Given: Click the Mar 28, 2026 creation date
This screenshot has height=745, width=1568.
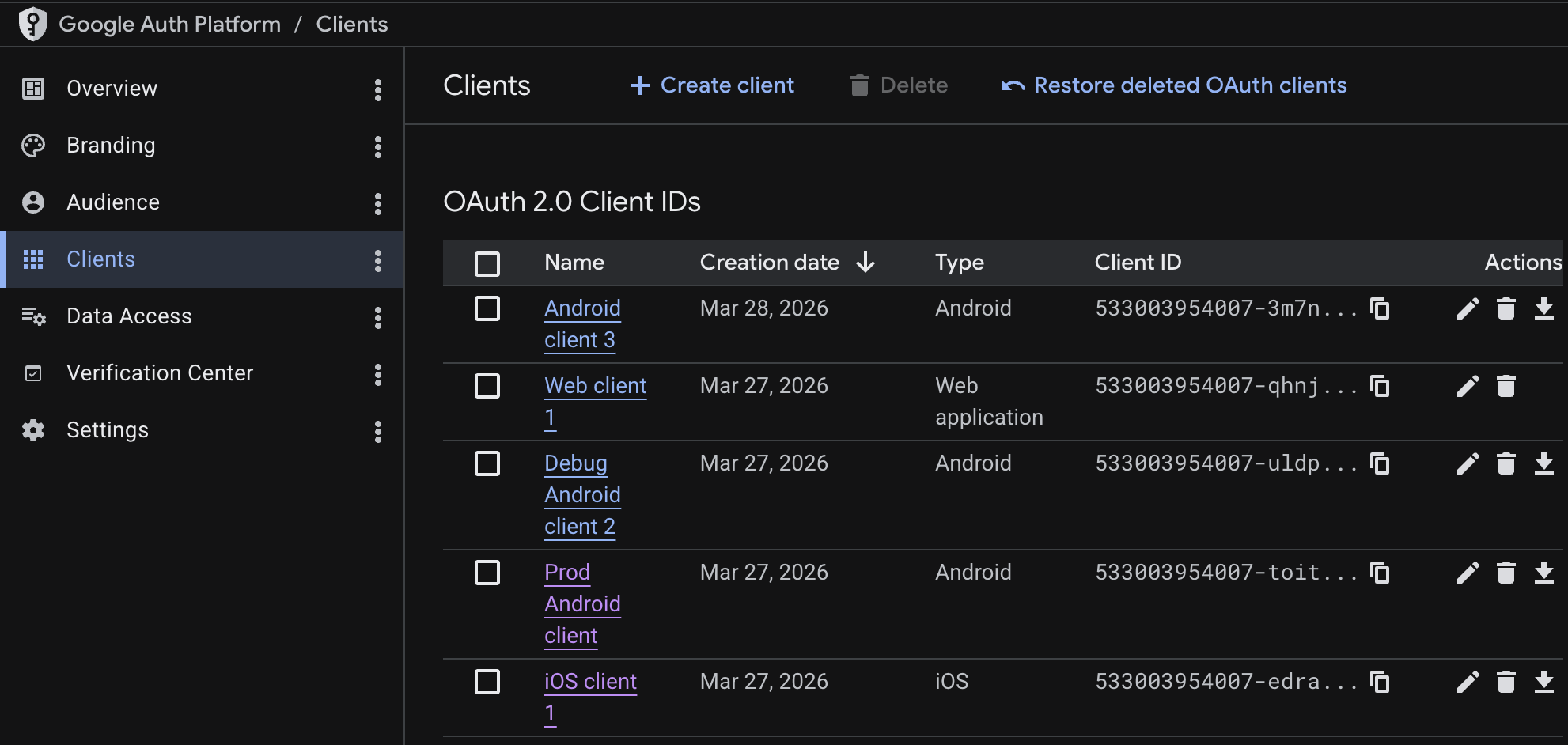Looking at the screenshot, I should point(764,308).
